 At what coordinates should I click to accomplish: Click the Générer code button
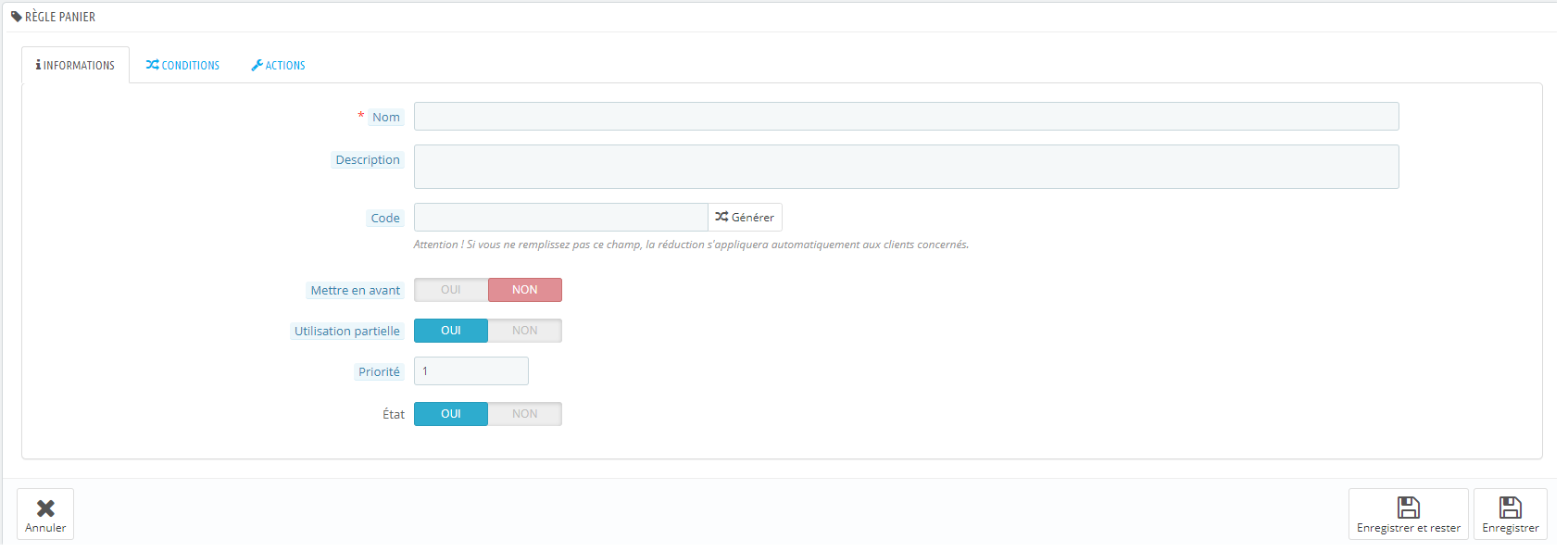745,217
